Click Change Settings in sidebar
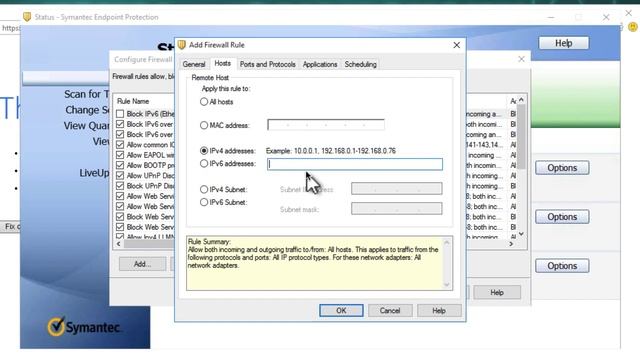The height and width of the screenshot is (360, 640). [x=87, y=110]
